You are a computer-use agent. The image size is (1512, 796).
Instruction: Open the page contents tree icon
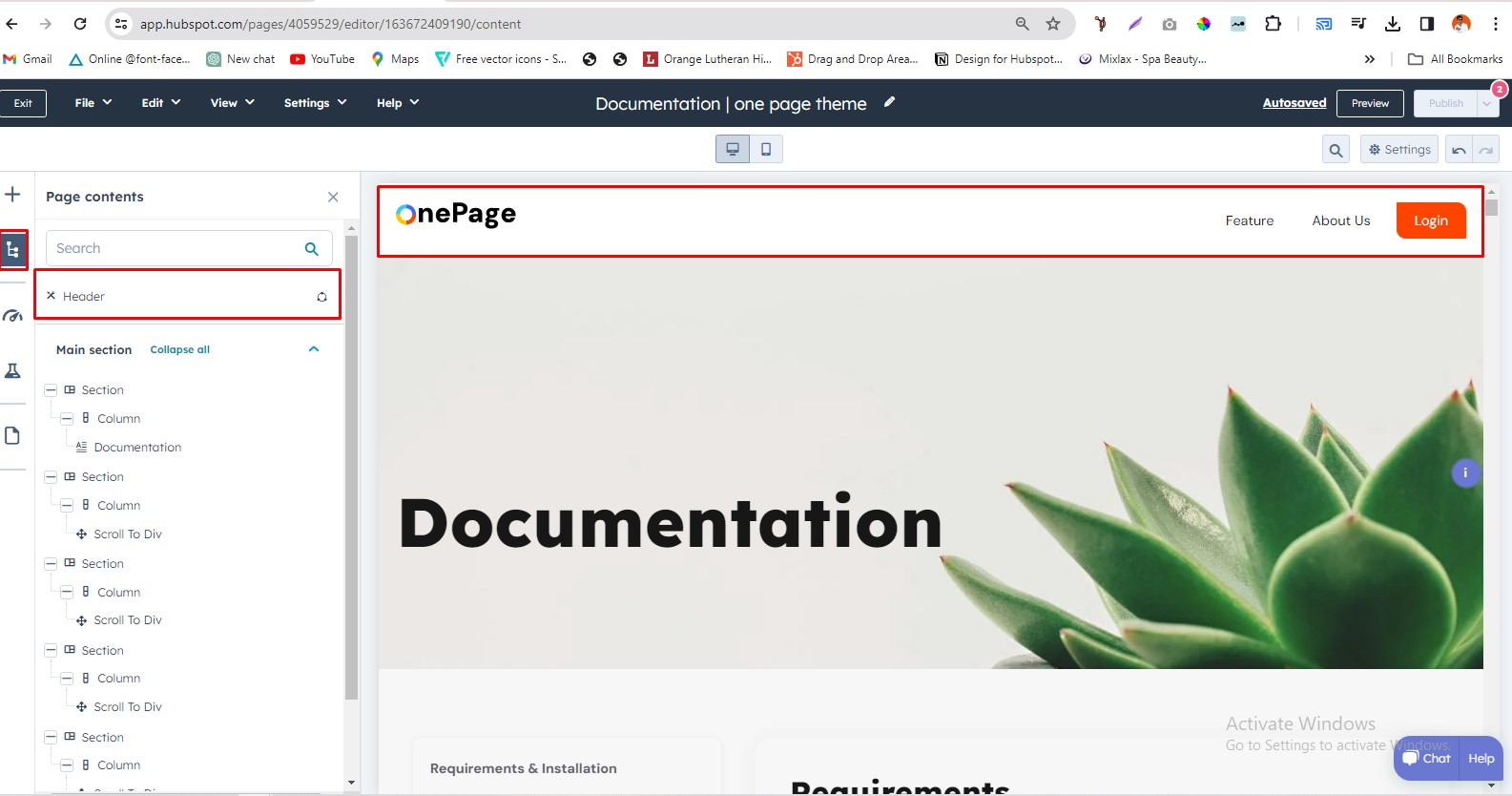click(x=13, y=250)
